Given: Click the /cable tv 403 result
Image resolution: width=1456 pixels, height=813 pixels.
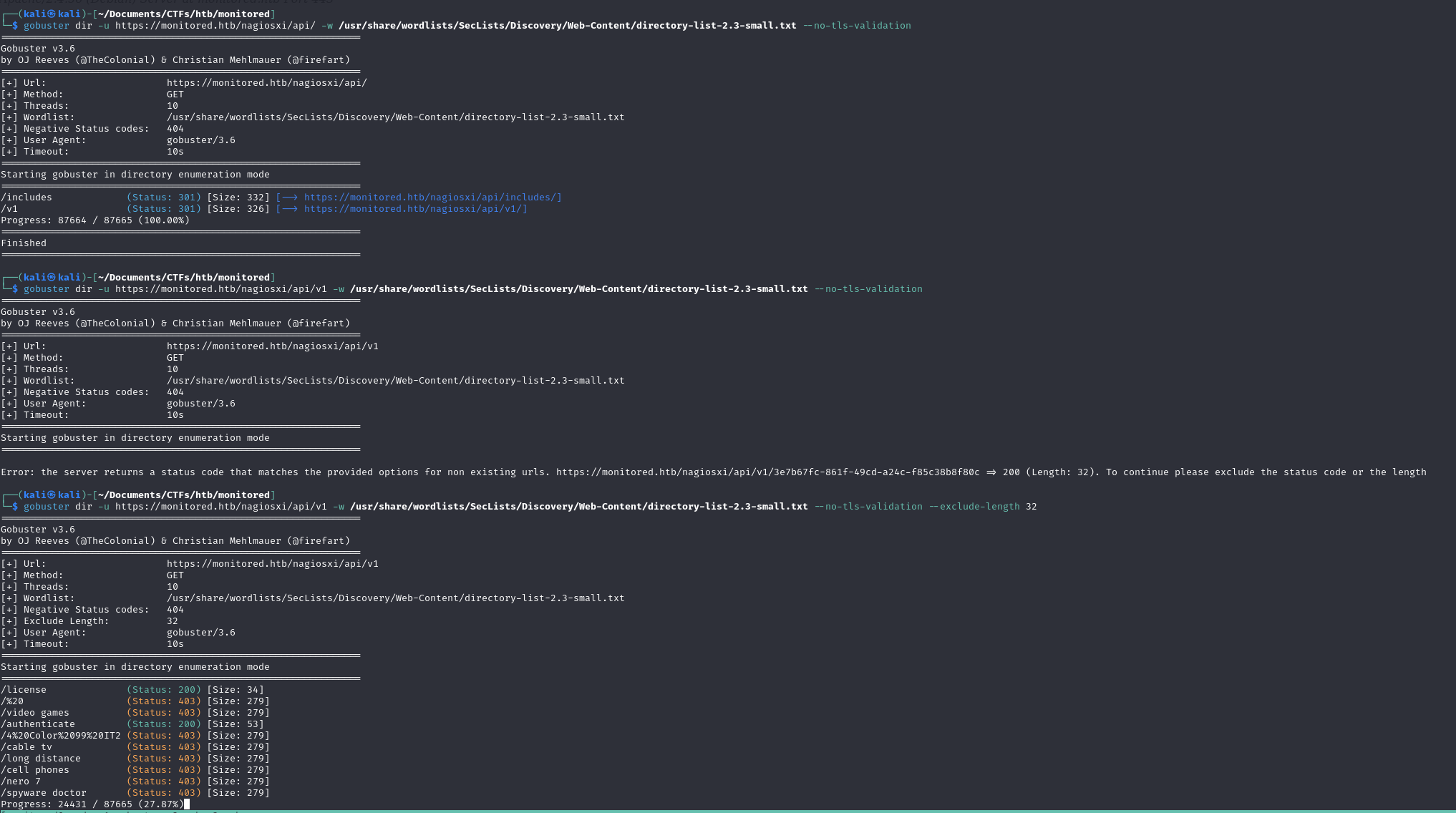Looking at the screenshot, I should [135, 747].
